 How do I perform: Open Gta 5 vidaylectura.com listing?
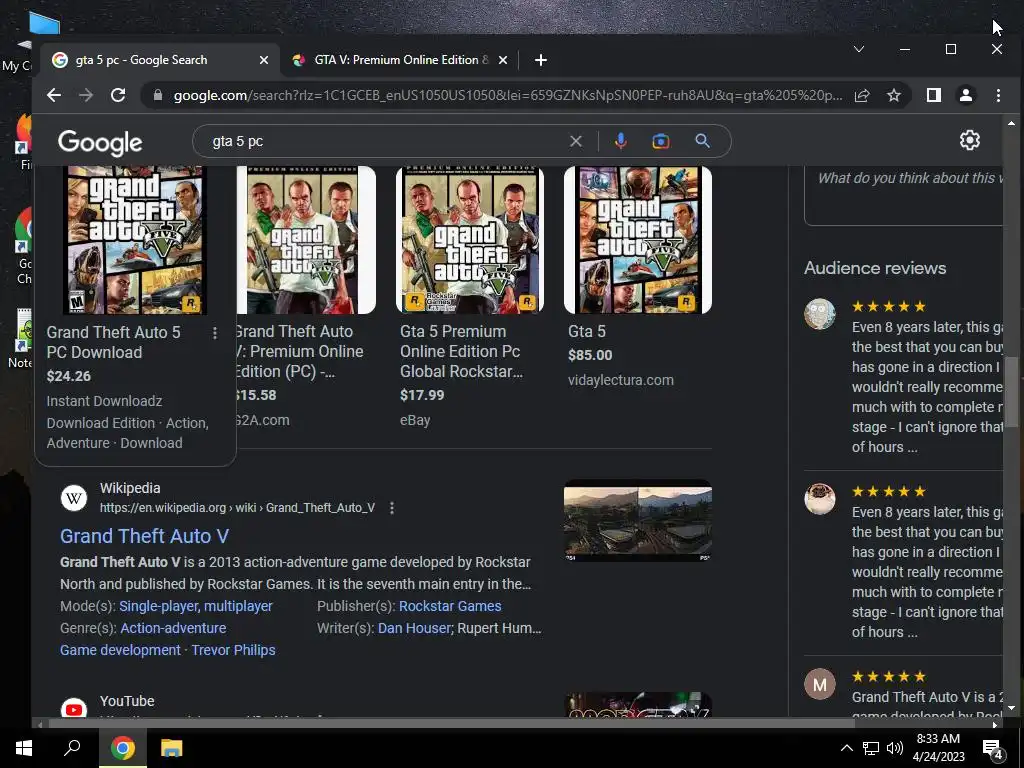[586, 332]
